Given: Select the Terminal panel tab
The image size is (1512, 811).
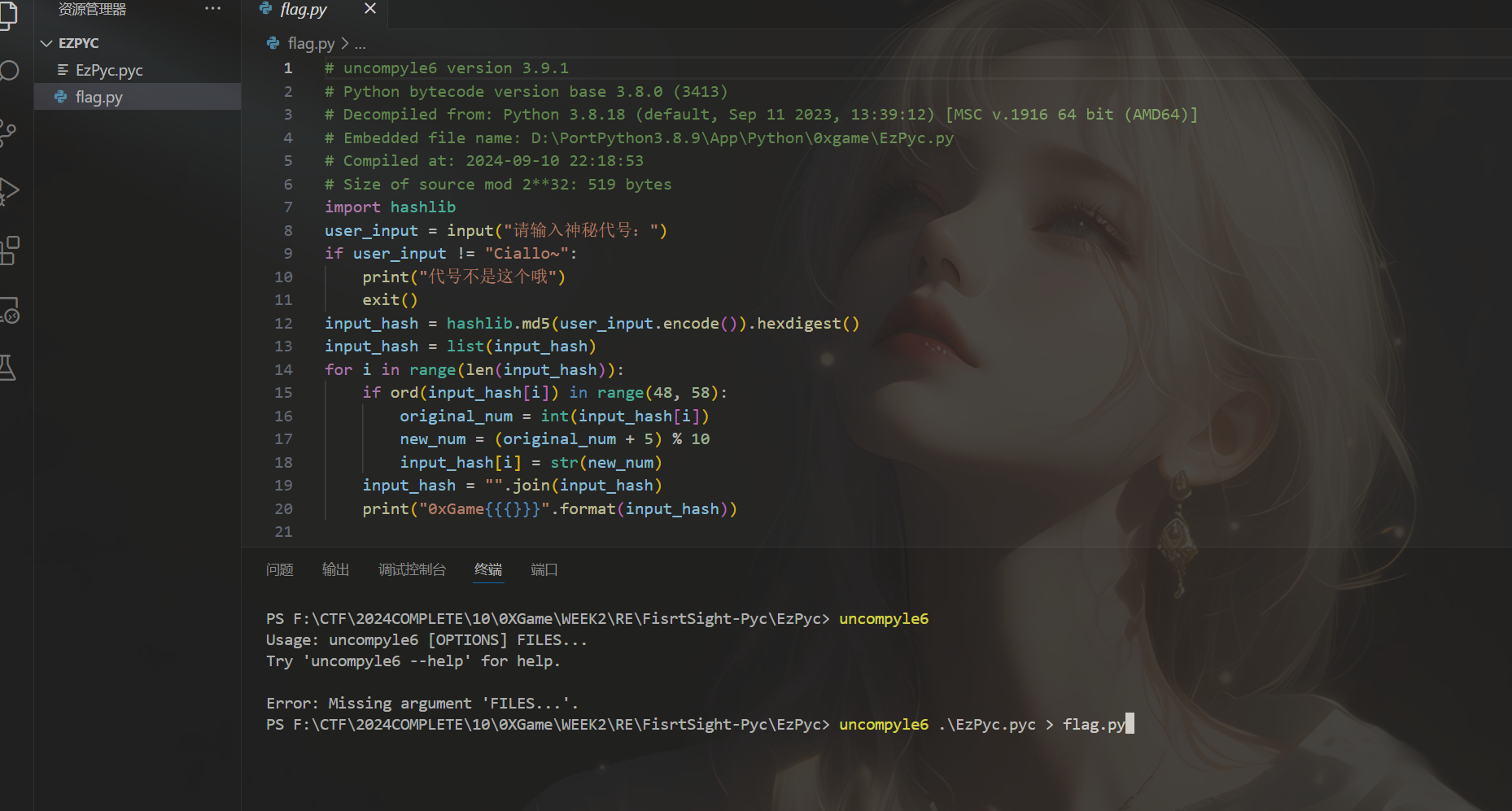Looking at the screenshot, I should tap(488, 569).
